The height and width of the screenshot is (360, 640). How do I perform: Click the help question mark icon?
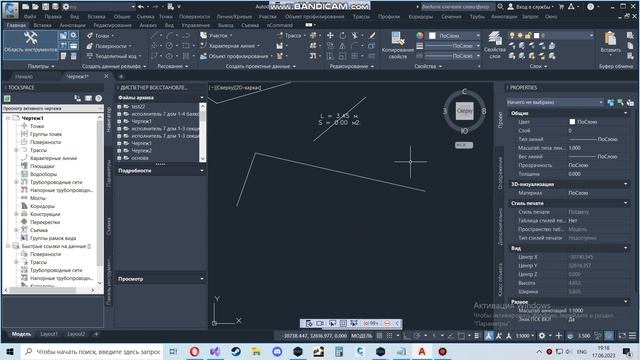pos(590,7)
